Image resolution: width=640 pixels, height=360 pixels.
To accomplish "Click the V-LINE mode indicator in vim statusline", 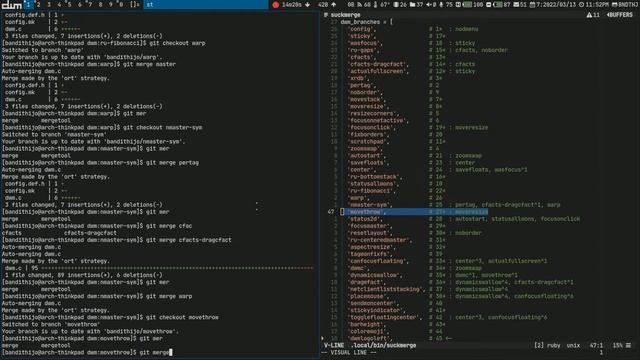I will click(334, 346).
